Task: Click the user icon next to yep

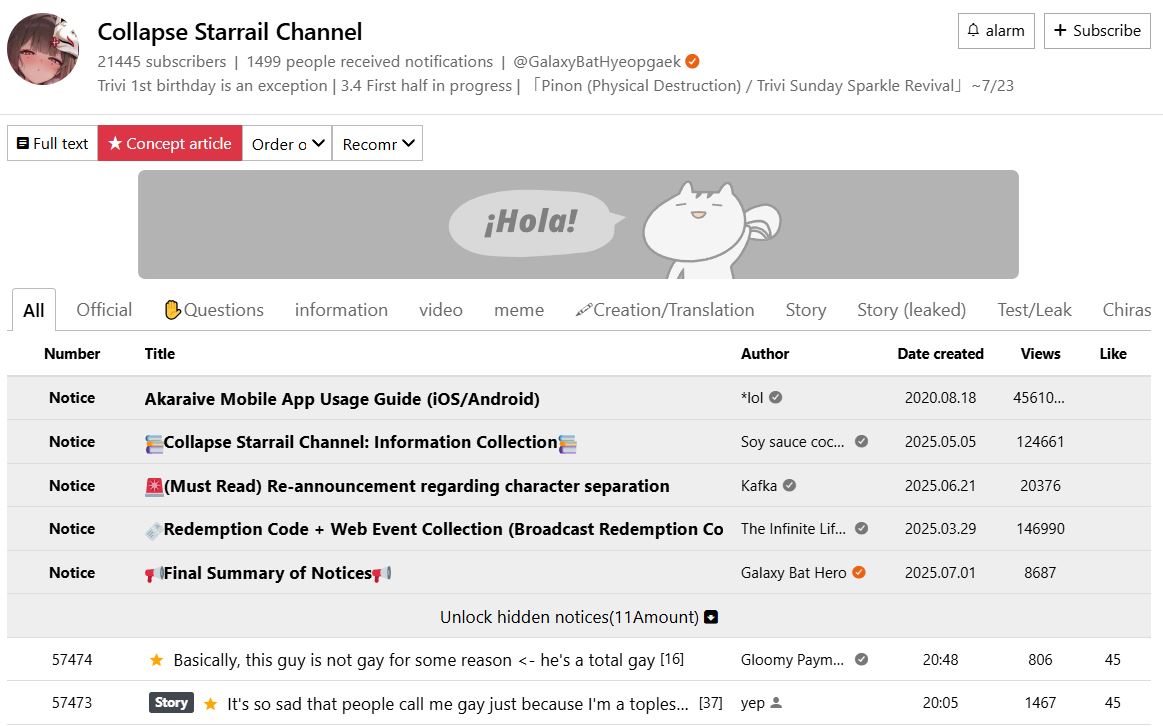Action: click(776, 702)
